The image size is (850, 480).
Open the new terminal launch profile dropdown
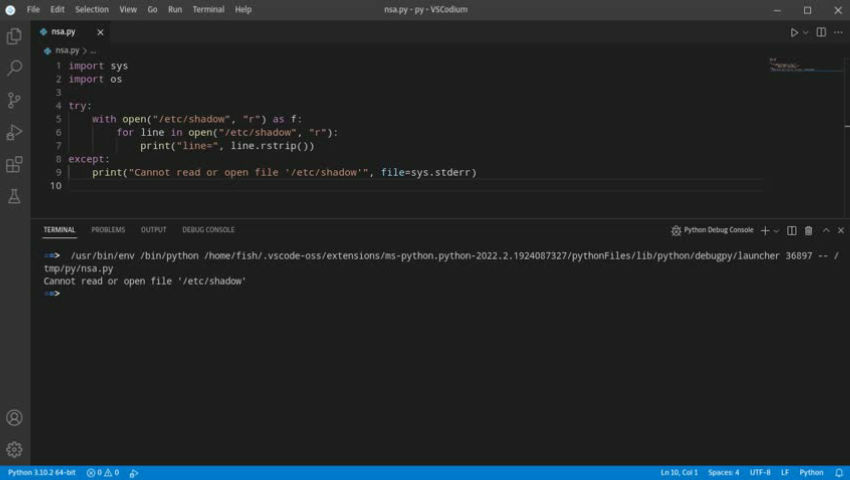pos(776,231)
